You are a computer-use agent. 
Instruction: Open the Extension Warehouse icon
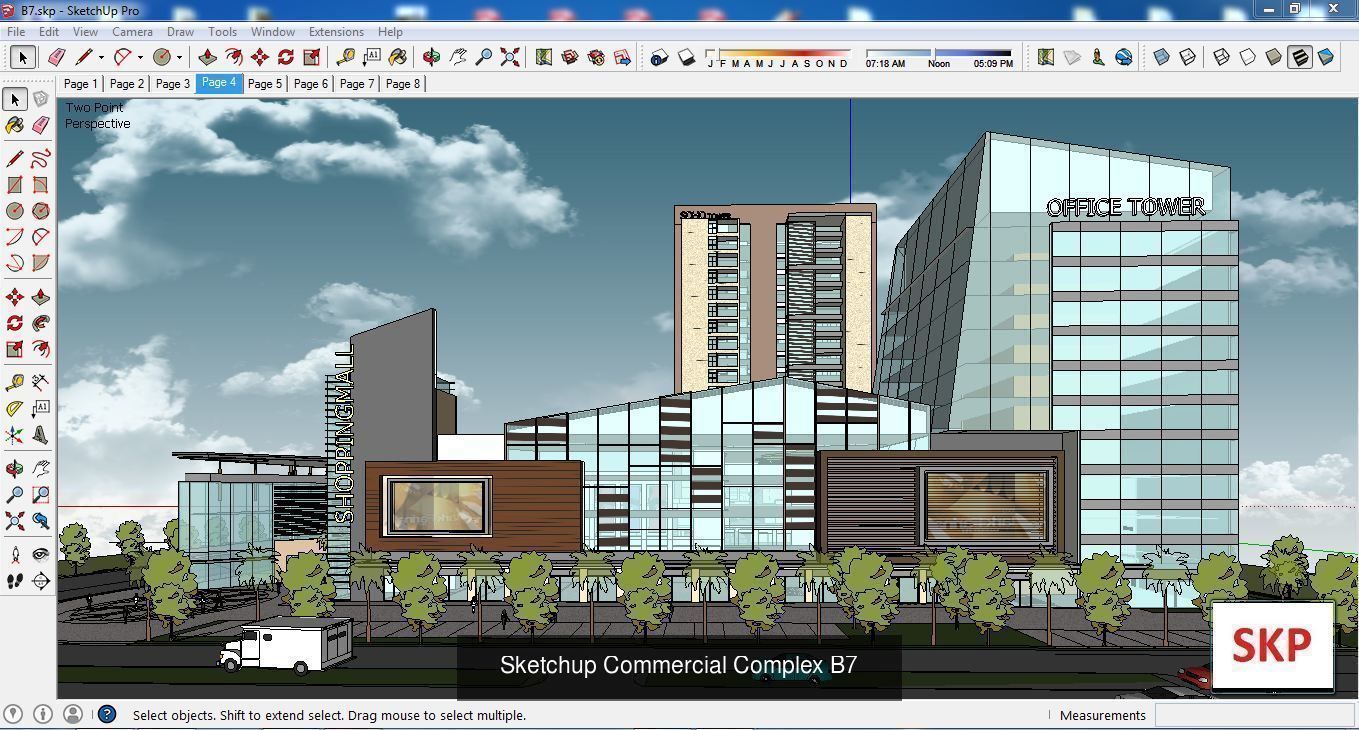tap(596, 57)
